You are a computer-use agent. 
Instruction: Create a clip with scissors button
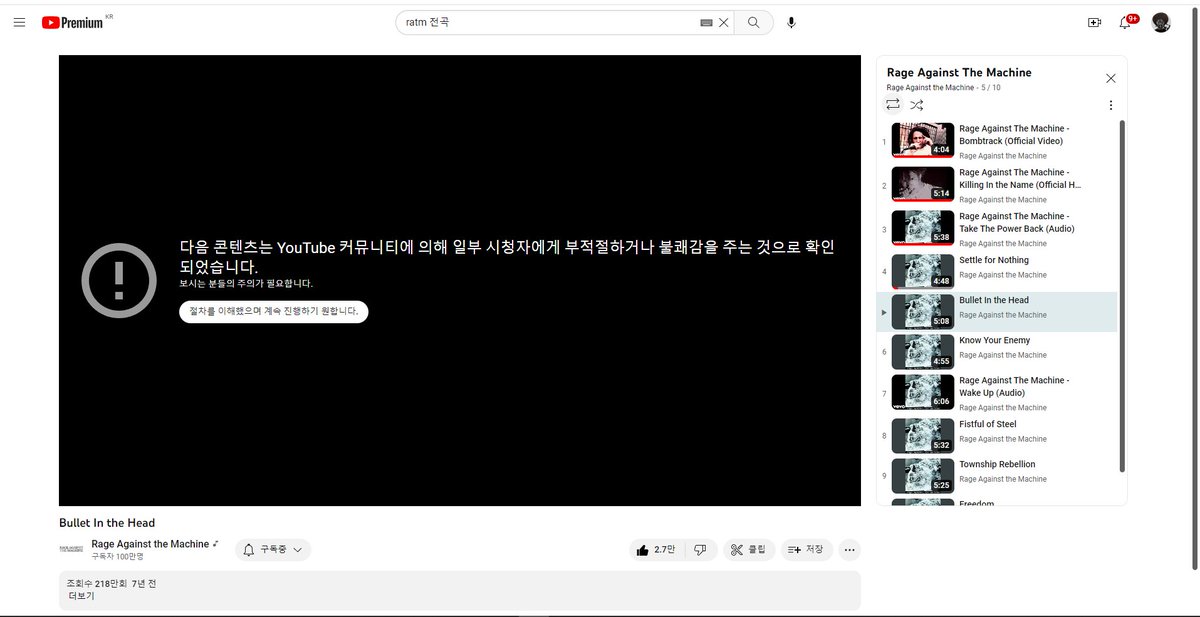tap(748, 550)
